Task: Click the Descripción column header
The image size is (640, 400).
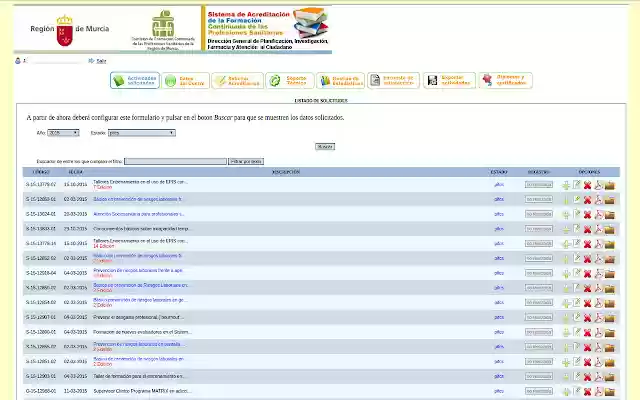Action: [286, 172]
